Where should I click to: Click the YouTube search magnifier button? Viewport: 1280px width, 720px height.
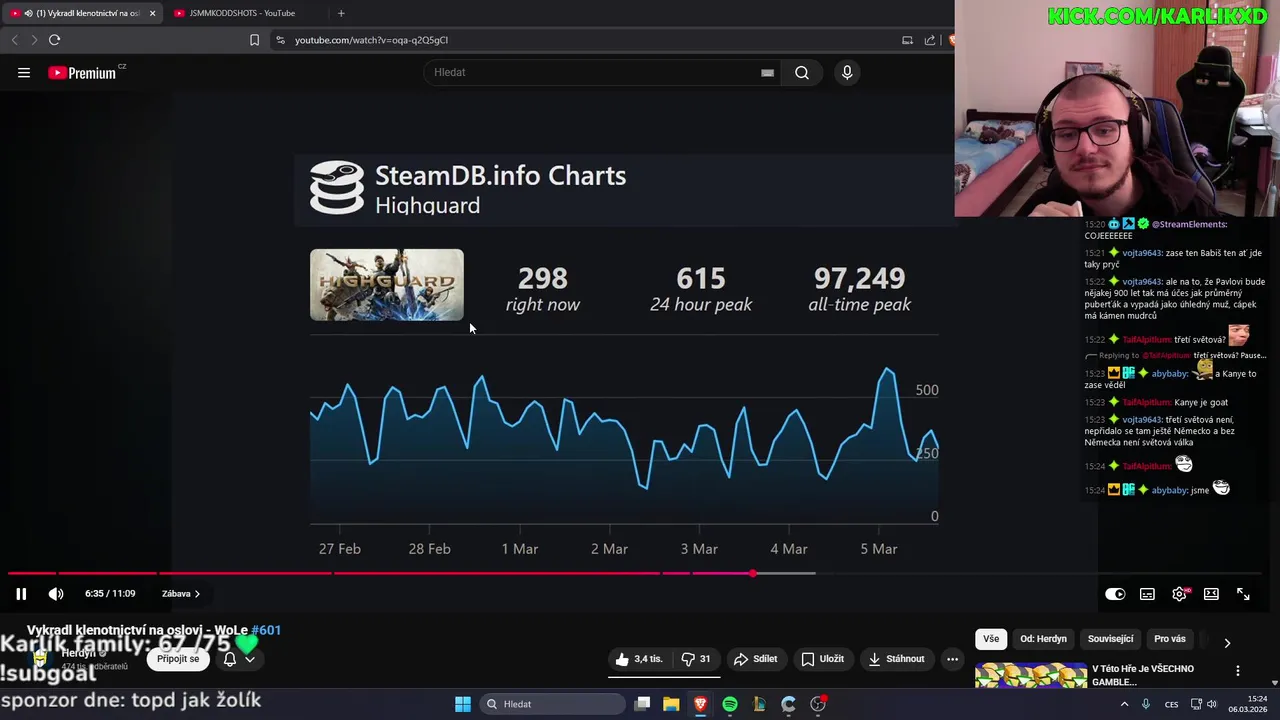click(x=802, y=72)
